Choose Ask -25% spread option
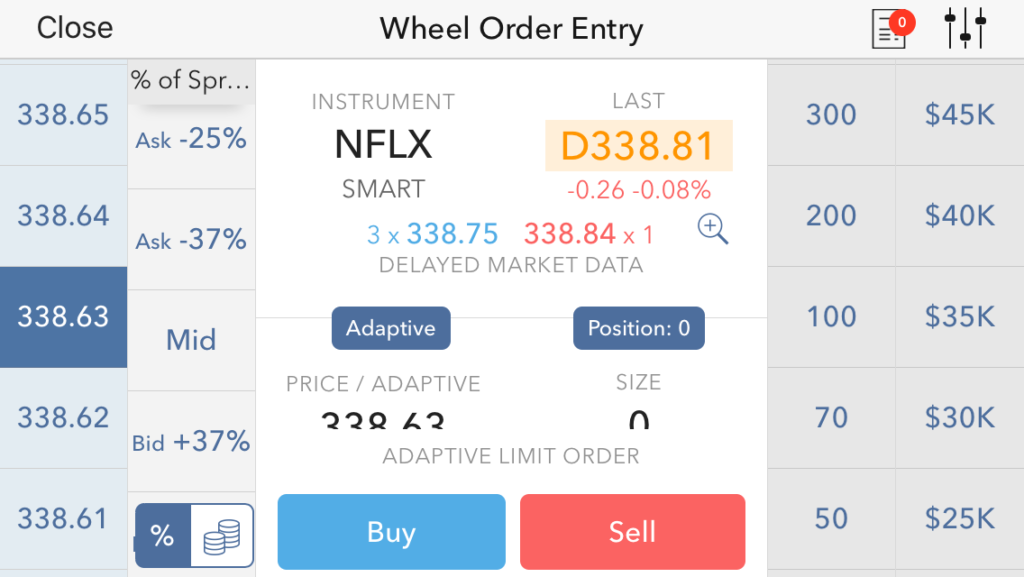Viewport: 1024px width, 577px height. pos(191,138)
